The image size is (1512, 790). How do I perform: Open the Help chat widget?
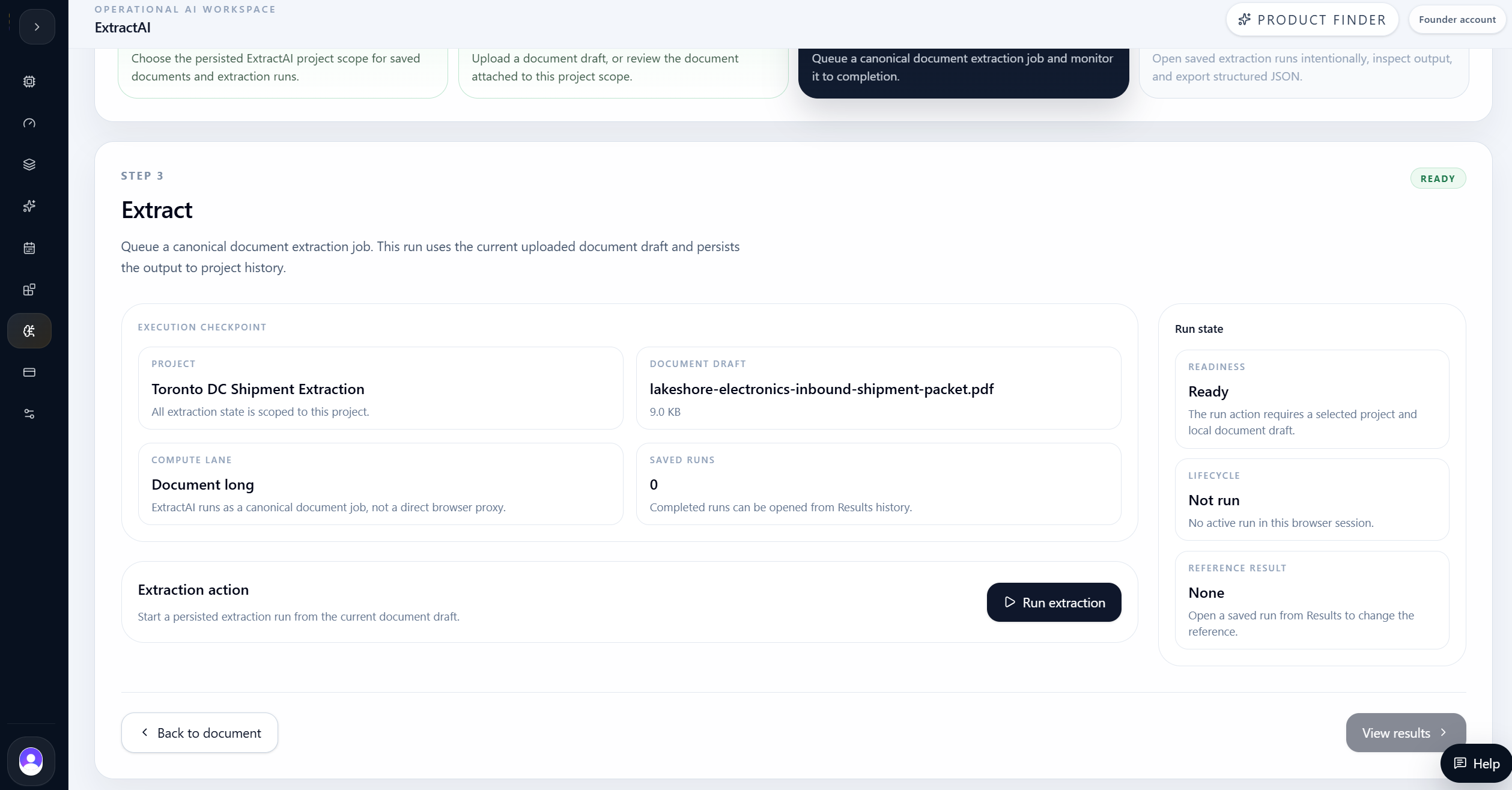1476,764
